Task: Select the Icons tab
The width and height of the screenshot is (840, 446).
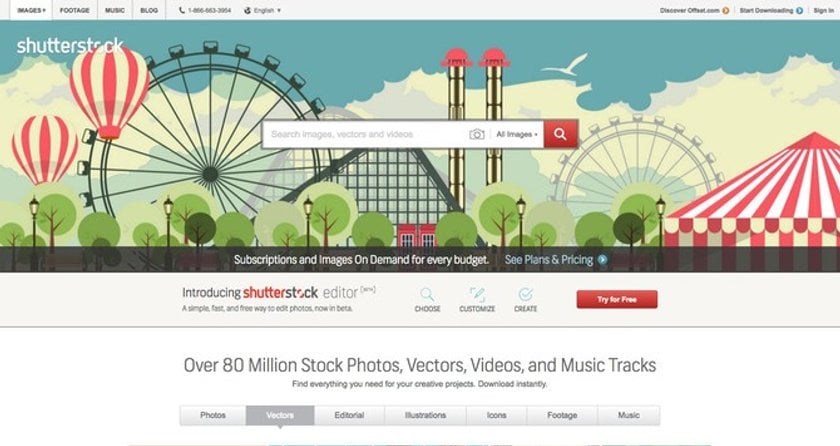Action: coord(497,415)
